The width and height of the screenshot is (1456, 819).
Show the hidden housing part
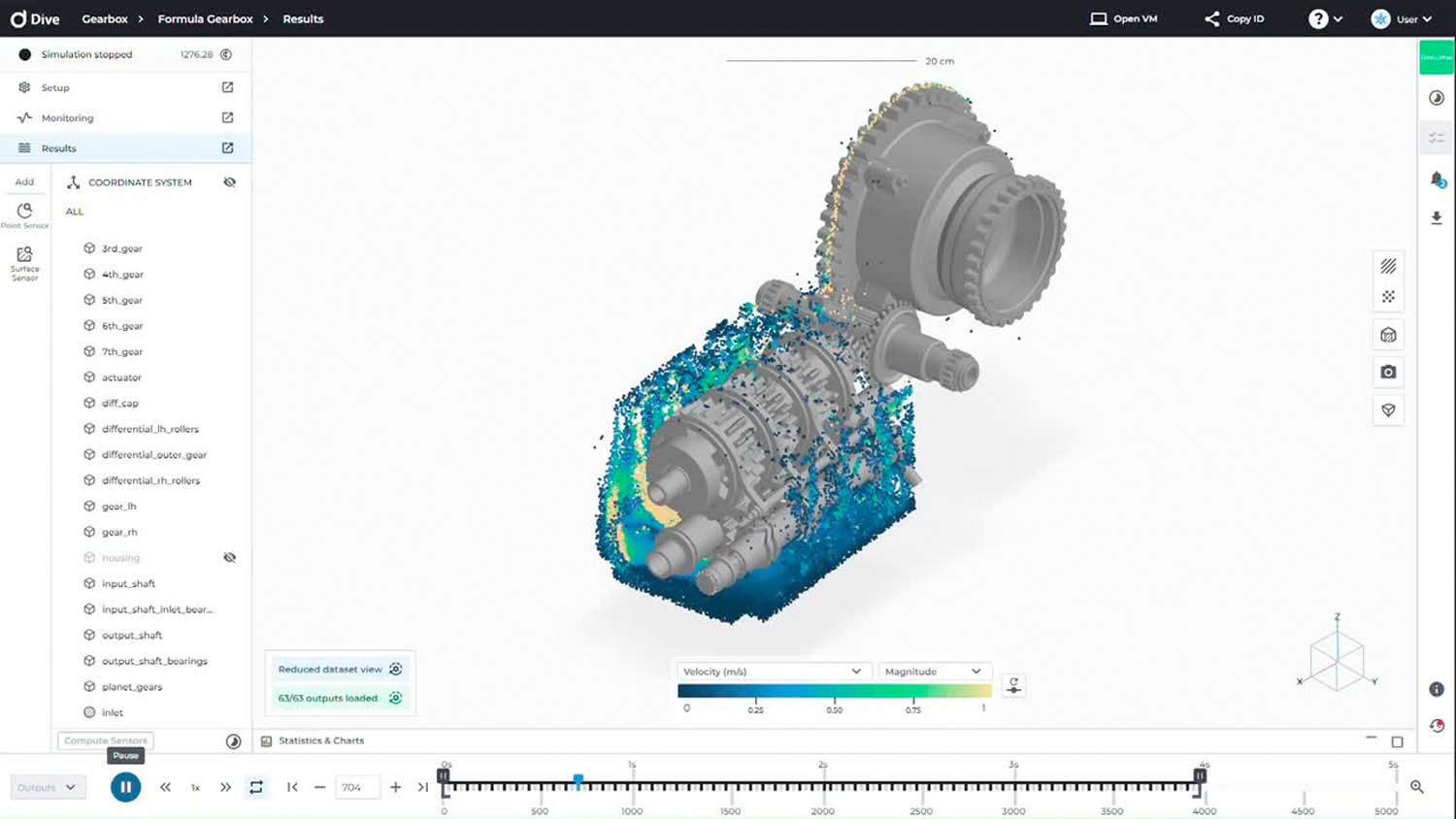[229, 558]
